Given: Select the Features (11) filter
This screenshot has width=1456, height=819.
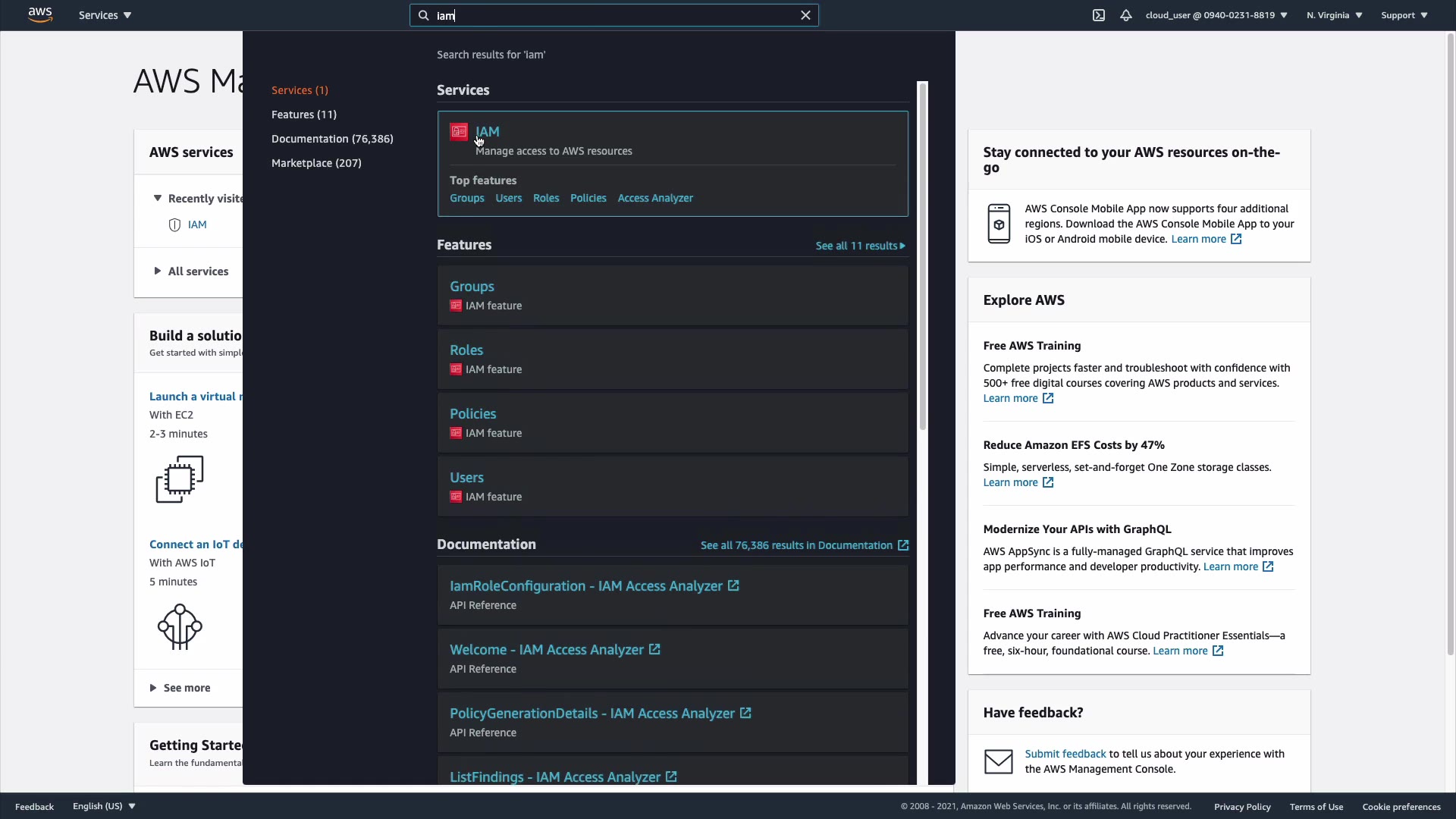Looking at the screenshot, I should point(304,115).
